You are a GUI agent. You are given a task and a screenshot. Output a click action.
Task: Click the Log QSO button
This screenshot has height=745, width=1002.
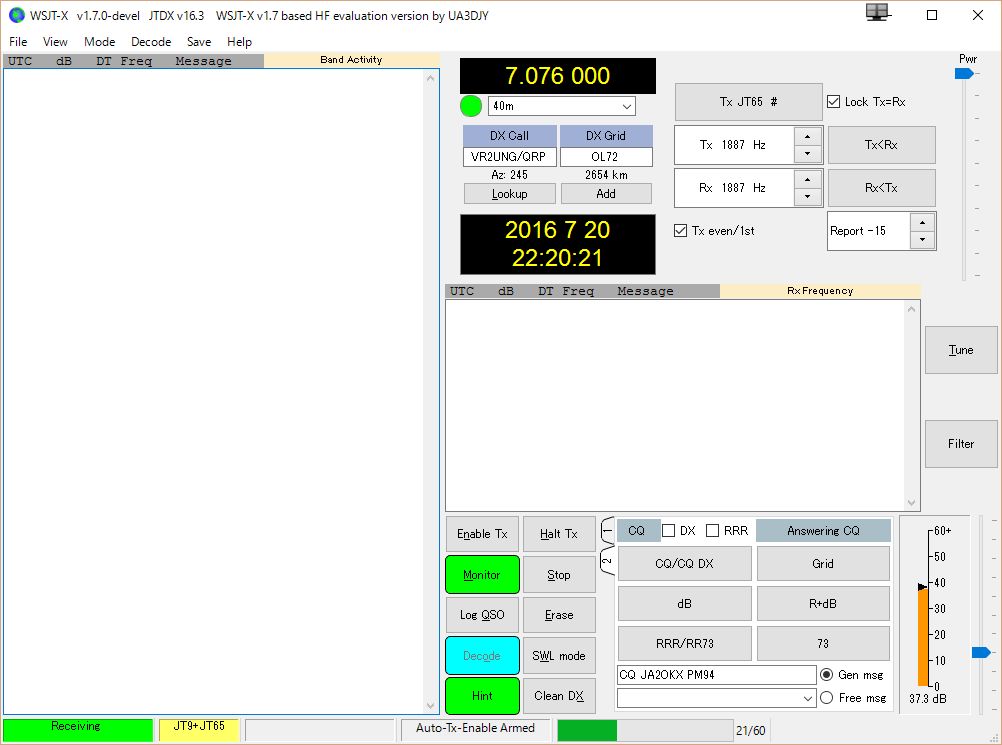[x=482, y=615]
